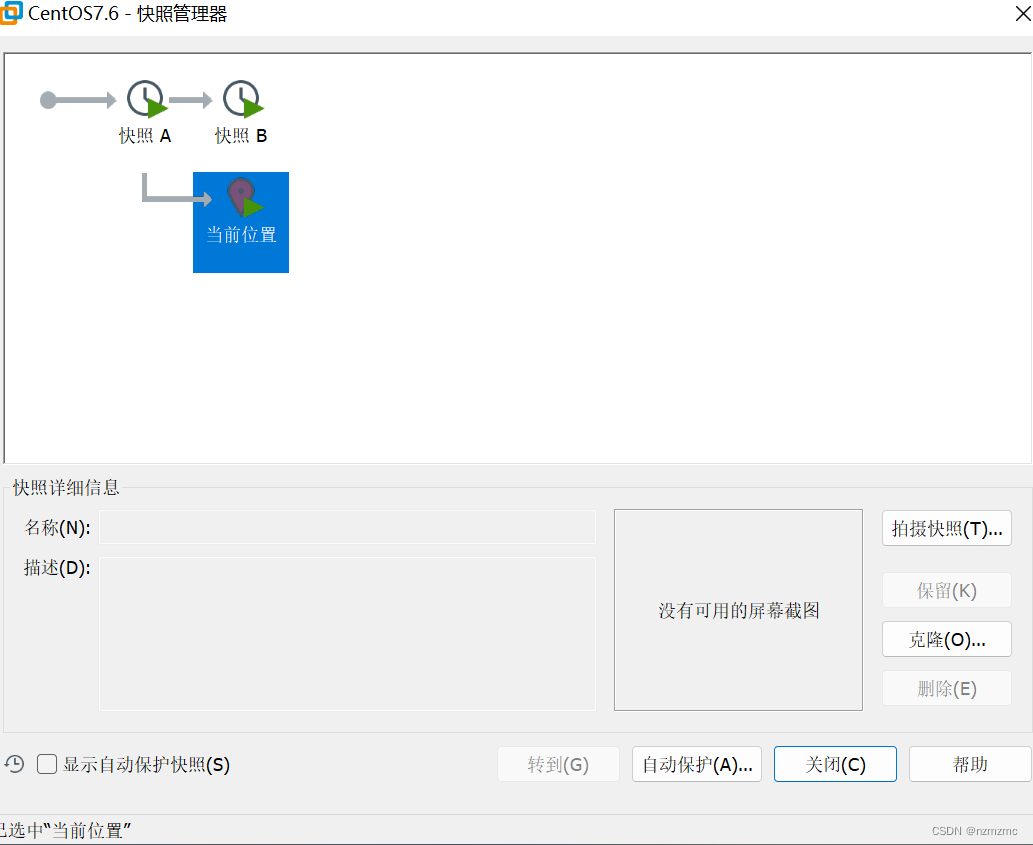Click the 关闭(C) button
The height and width of the screenshot is (845, 1033).
click(835, 764)
